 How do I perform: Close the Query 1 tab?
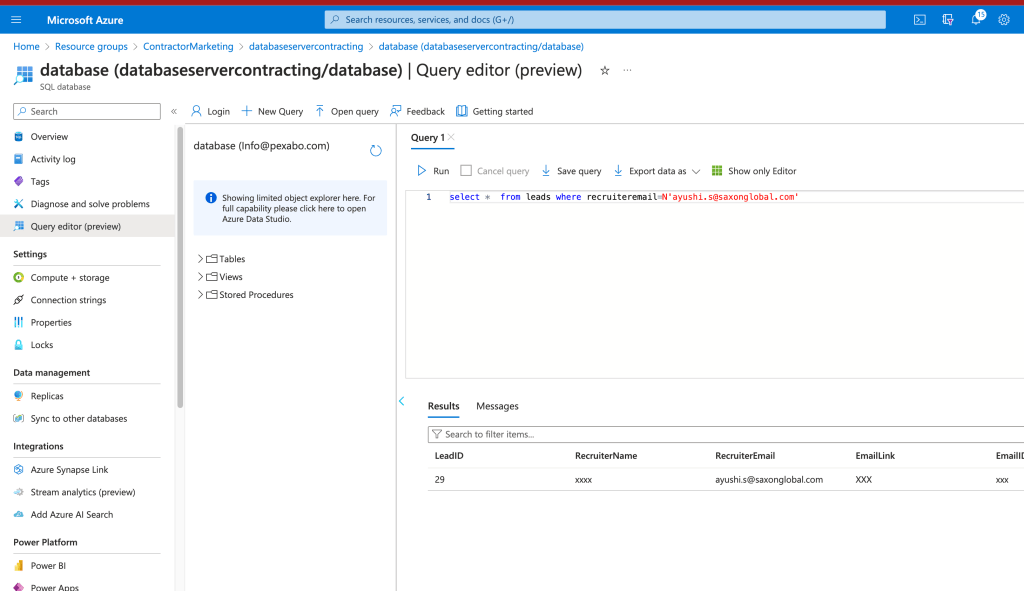pyautogui.click(x=451, y=137)
